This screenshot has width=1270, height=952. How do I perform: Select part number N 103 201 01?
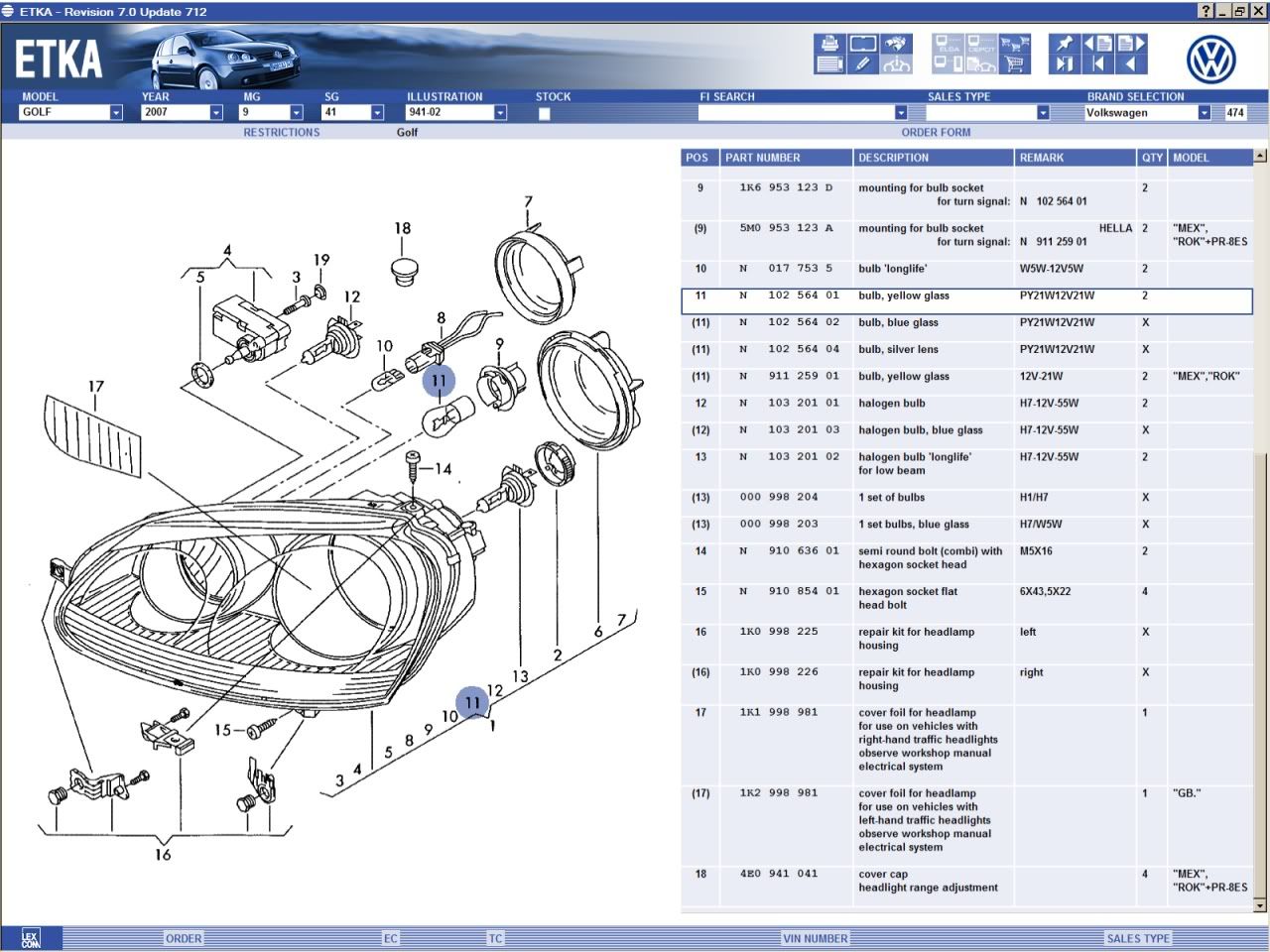[x=789, y=404]
